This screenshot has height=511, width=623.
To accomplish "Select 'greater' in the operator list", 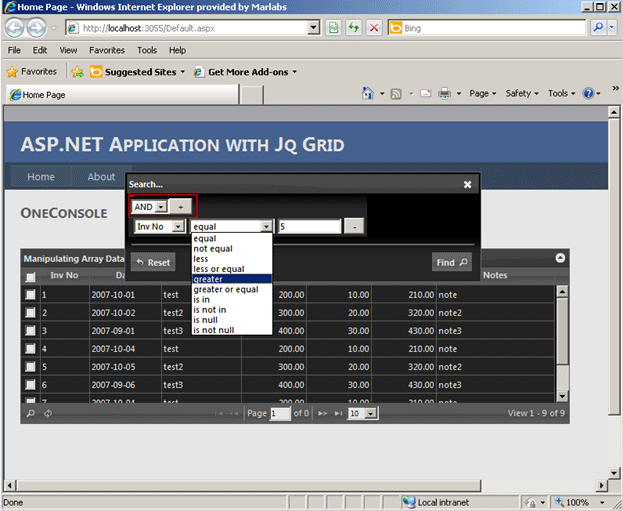I will (232, 279).
